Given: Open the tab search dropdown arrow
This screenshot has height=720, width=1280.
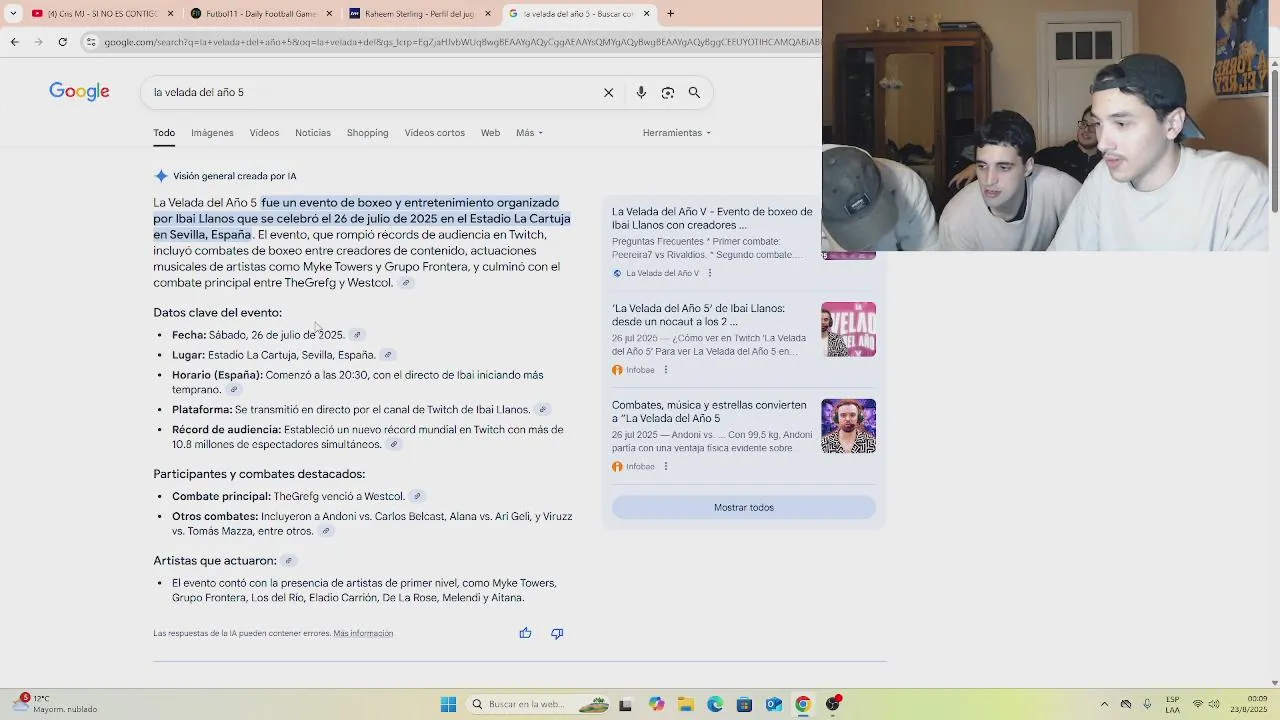Looking at the screenshot, I should pyautogui.click(x=13, y=14).
